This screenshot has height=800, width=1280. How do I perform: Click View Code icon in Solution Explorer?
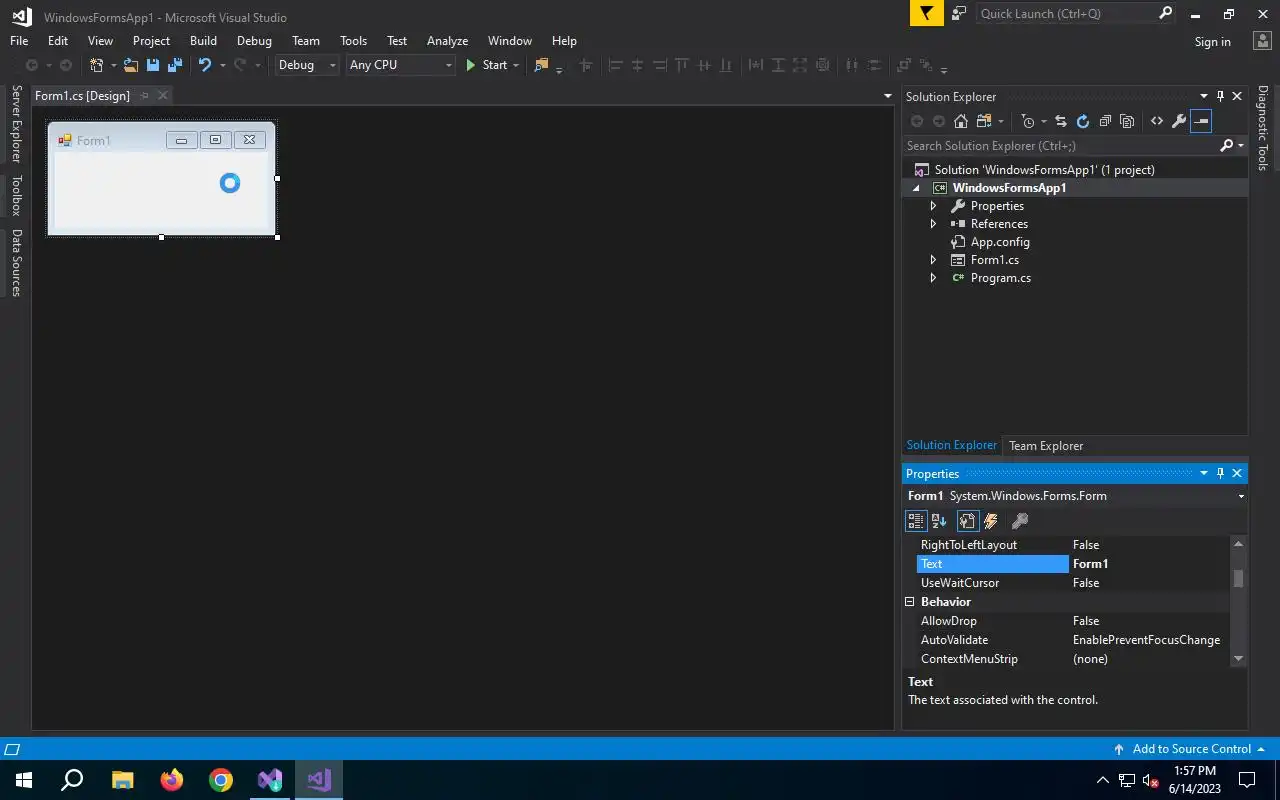(1157, 121)
